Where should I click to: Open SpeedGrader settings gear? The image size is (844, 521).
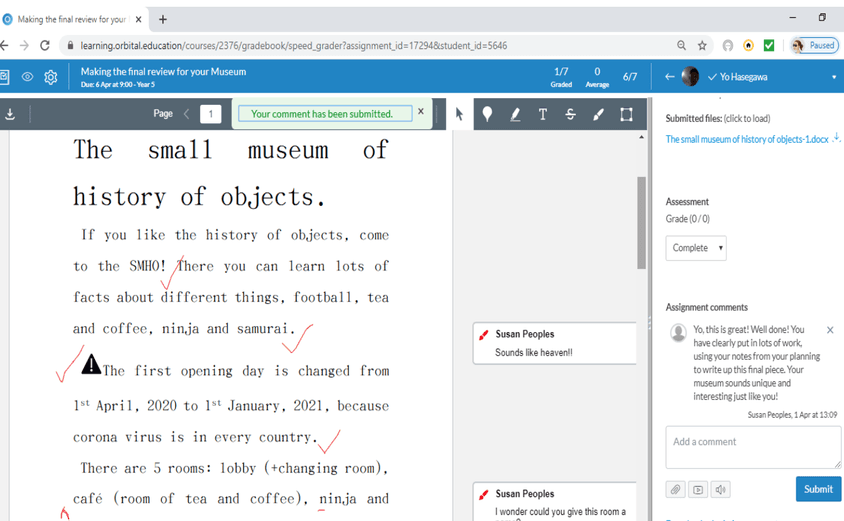pyautogui.click(x=50, y=77)
